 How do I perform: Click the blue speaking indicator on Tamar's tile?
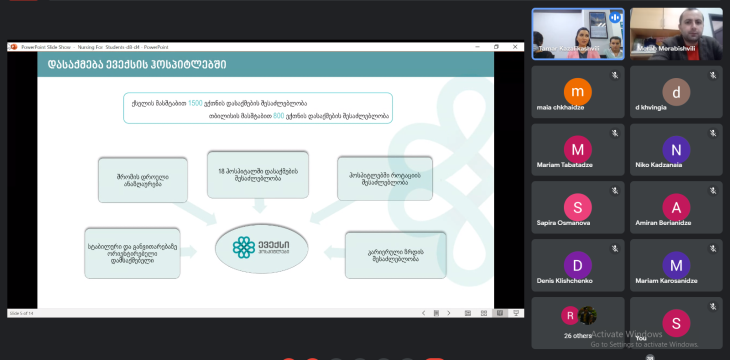coord(615,17)
